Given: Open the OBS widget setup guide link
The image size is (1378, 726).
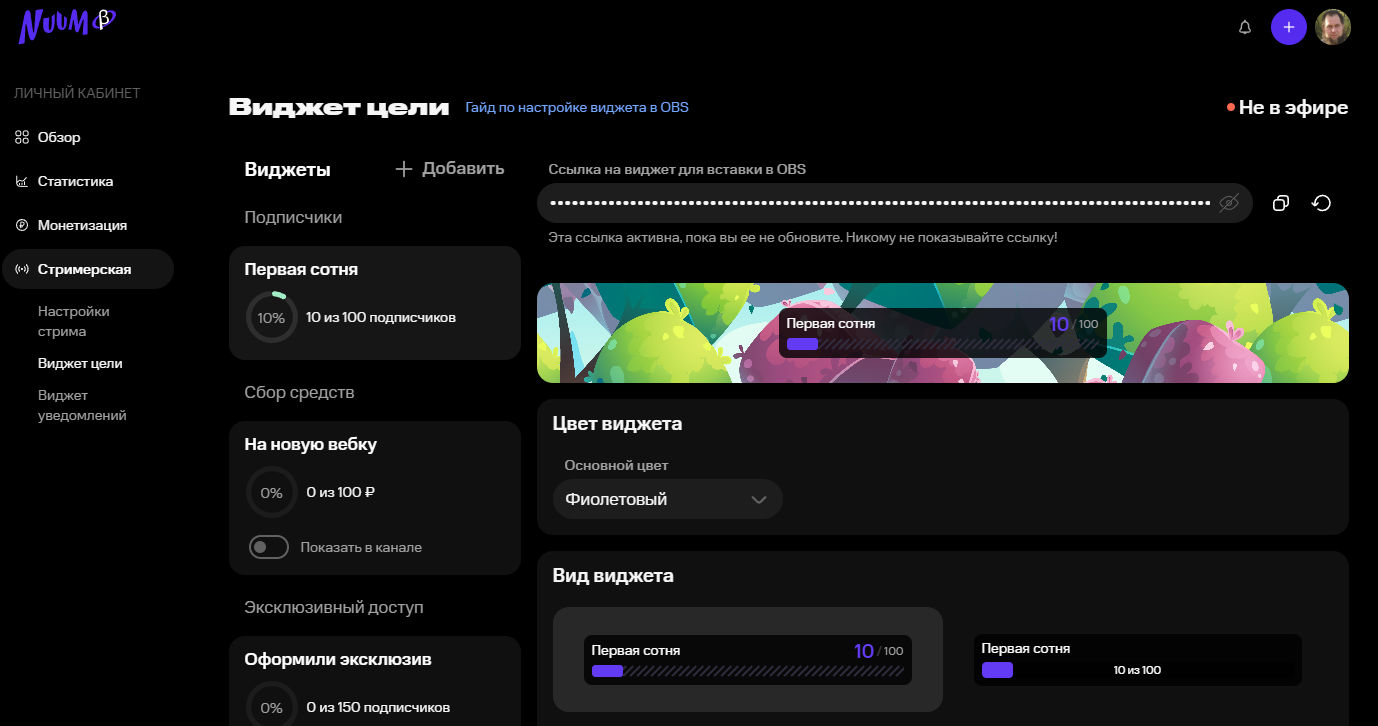Looking at the screenshot, I should [576, 107].
